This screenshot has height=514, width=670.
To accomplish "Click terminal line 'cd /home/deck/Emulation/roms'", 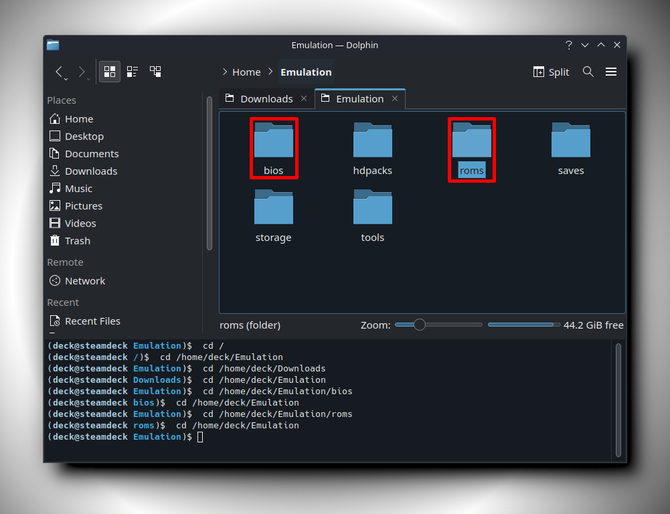I will click(x=278, y=414).
